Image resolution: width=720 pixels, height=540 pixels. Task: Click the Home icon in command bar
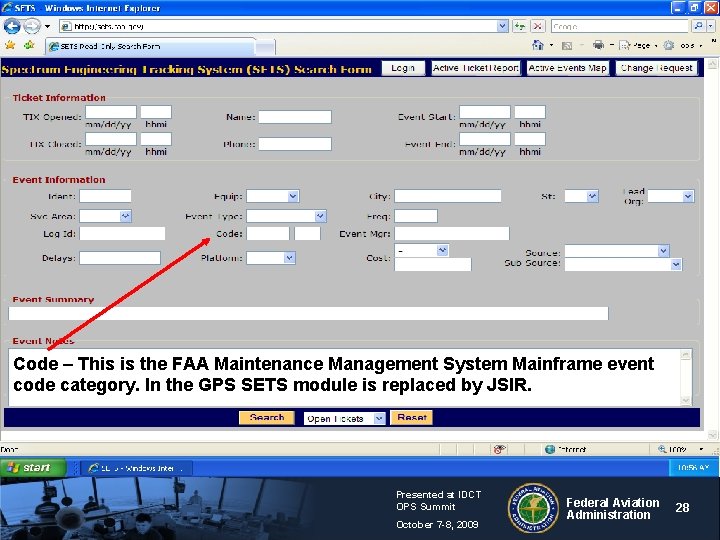[538, 45]
